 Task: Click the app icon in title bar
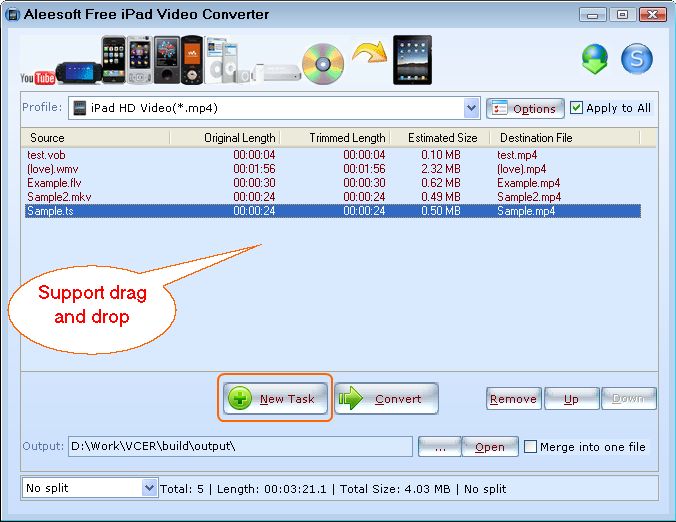[13, 15]
